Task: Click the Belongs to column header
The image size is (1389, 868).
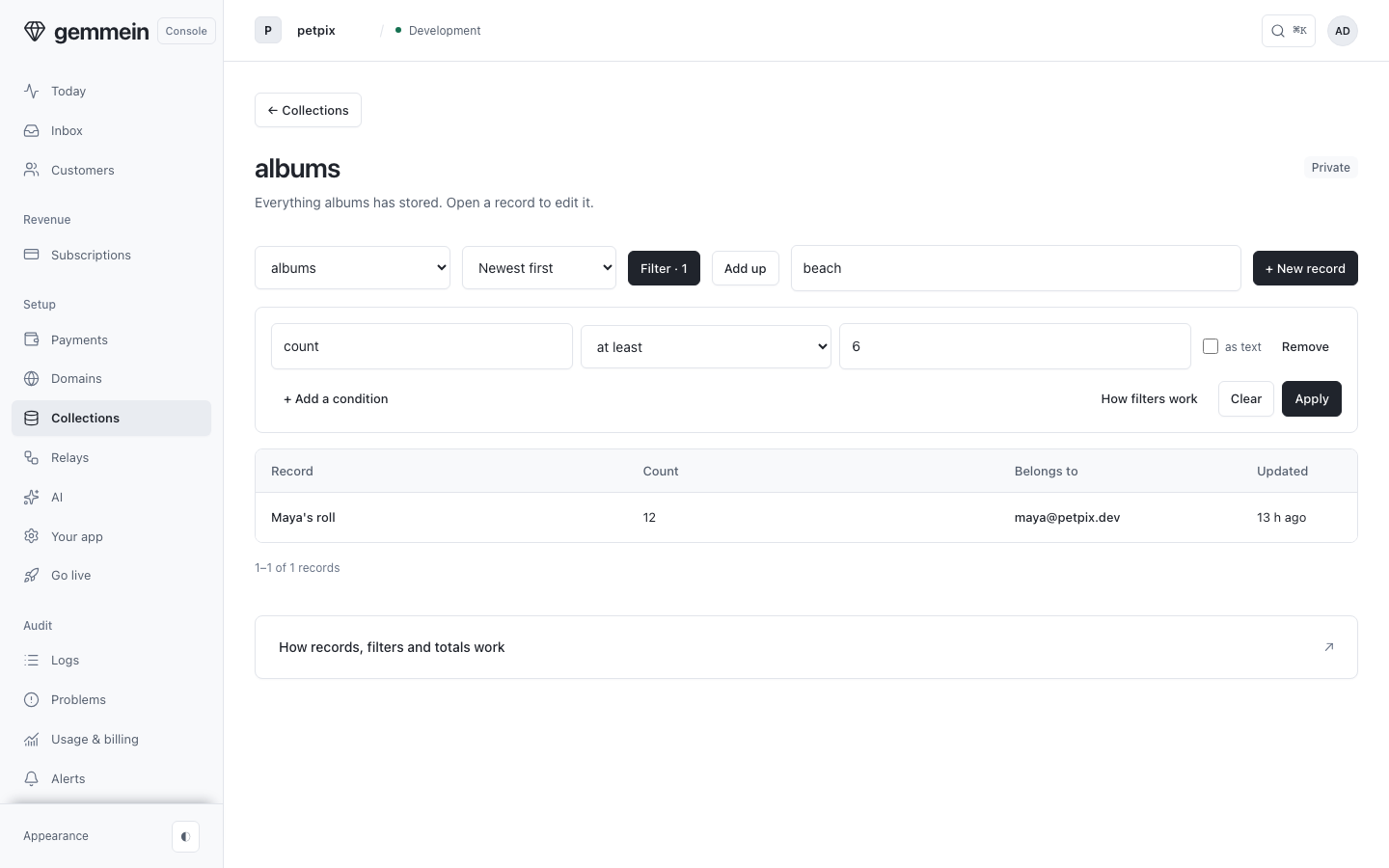Action: [1046, 471]
